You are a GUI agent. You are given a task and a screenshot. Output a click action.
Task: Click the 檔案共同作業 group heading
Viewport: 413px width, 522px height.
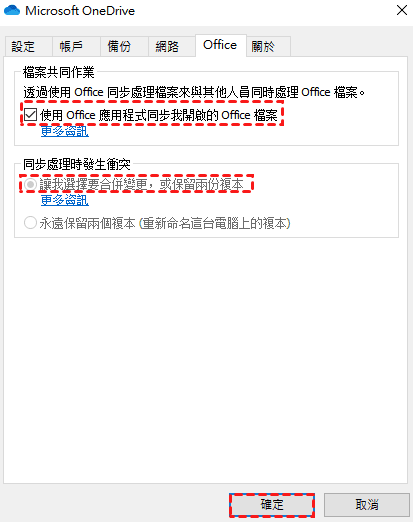59,72
